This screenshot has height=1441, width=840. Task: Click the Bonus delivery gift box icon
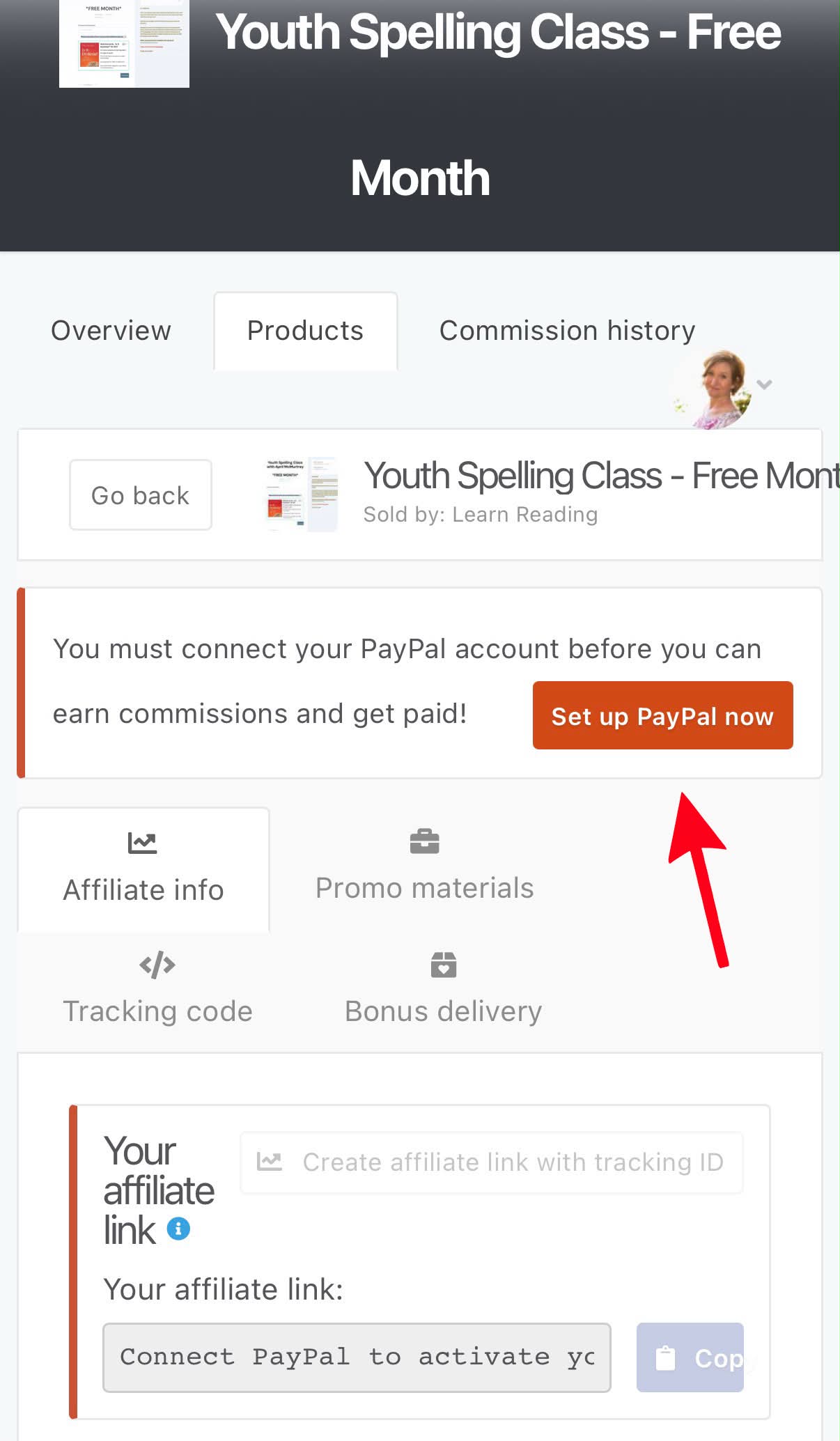(x=444, y=965)
